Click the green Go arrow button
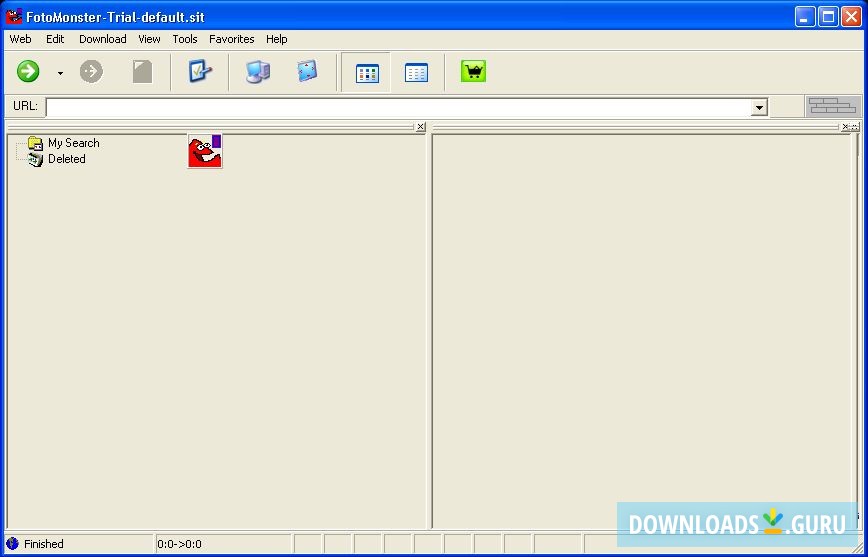The height and width of the screenshot is (557, 868). (x=28, y=71)
